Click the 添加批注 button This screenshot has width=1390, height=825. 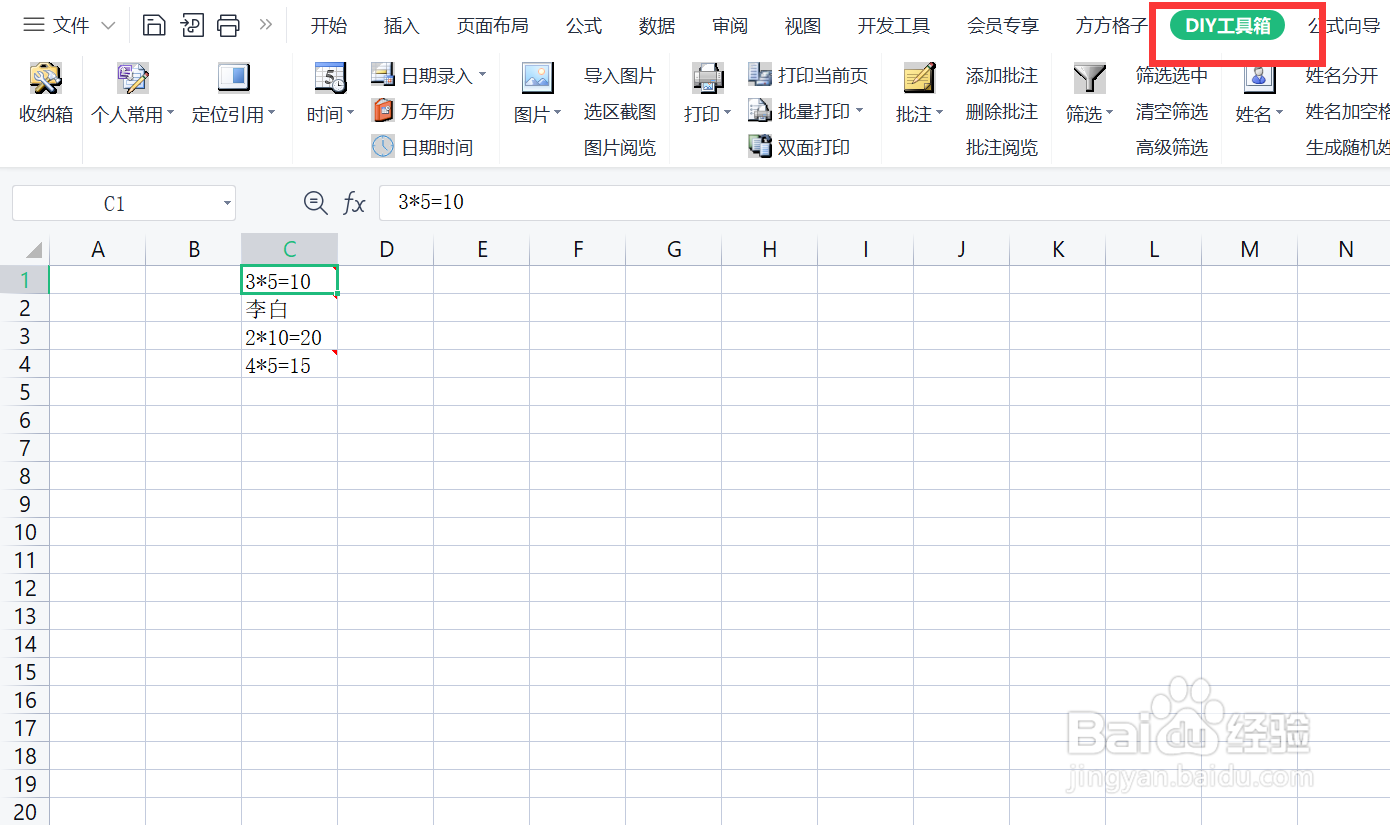click(1002, 75)
